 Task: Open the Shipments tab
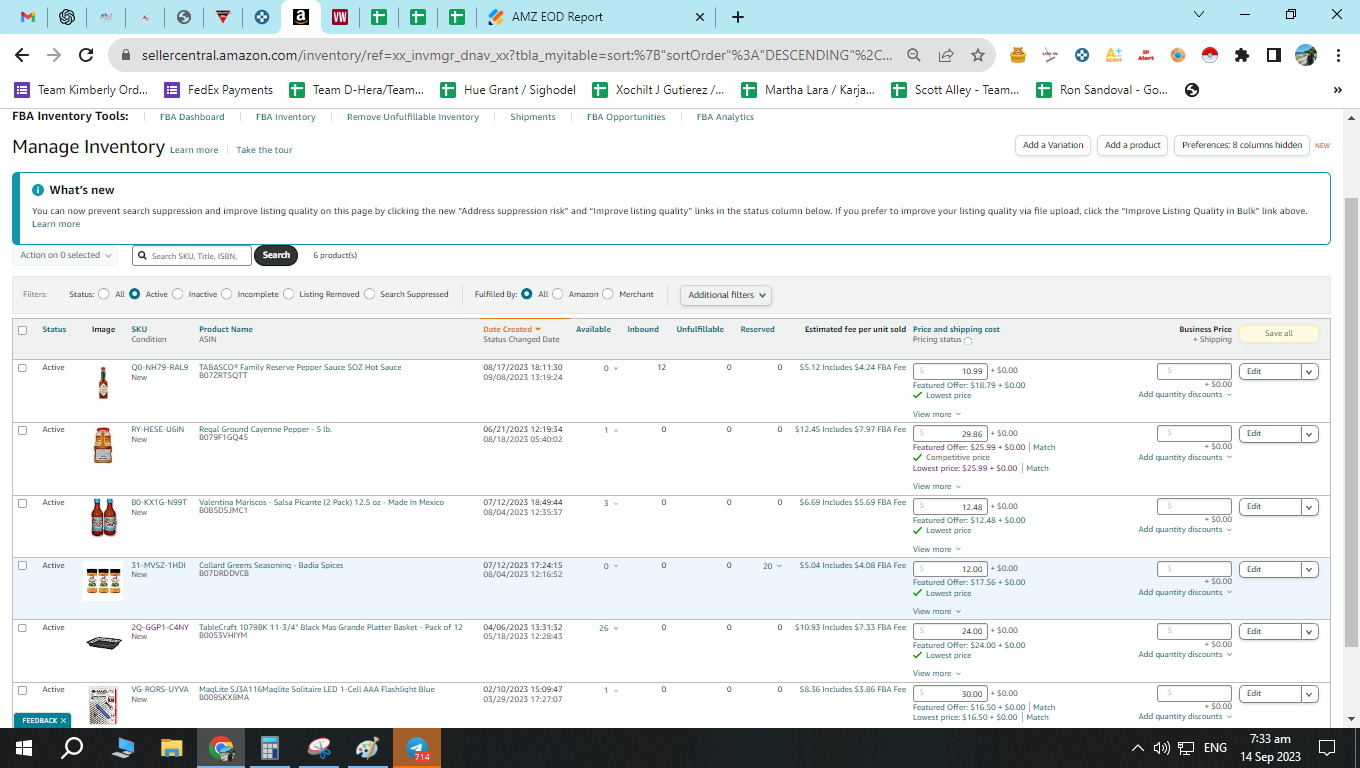click(533, 117)
